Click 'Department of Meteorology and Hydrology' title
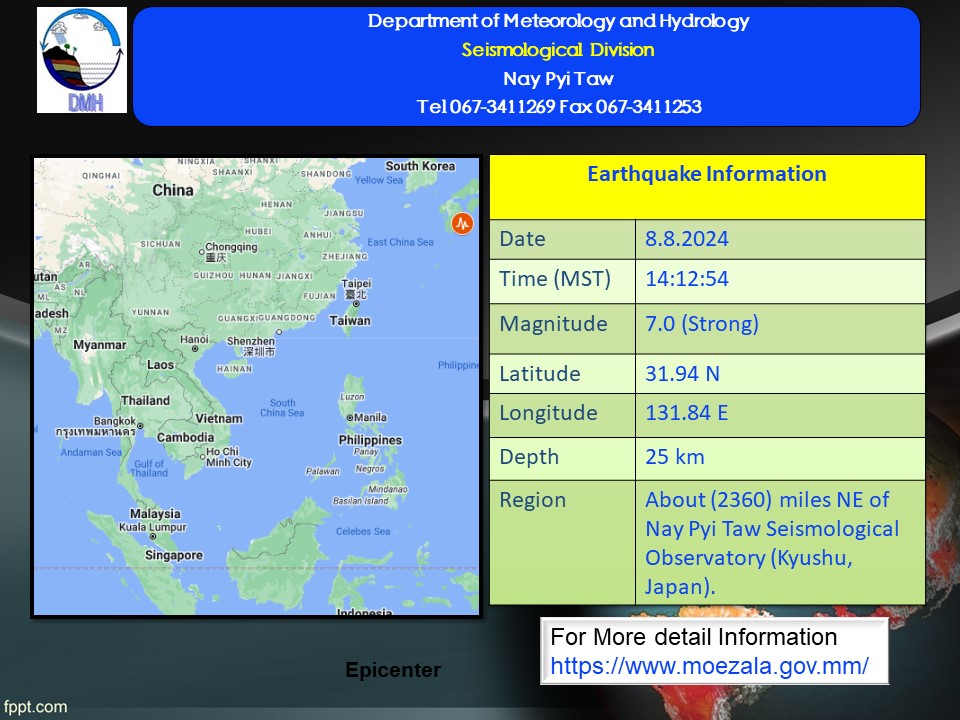This screenshot has height=720, width=960. pyautogui.click(x=558, y=21)
